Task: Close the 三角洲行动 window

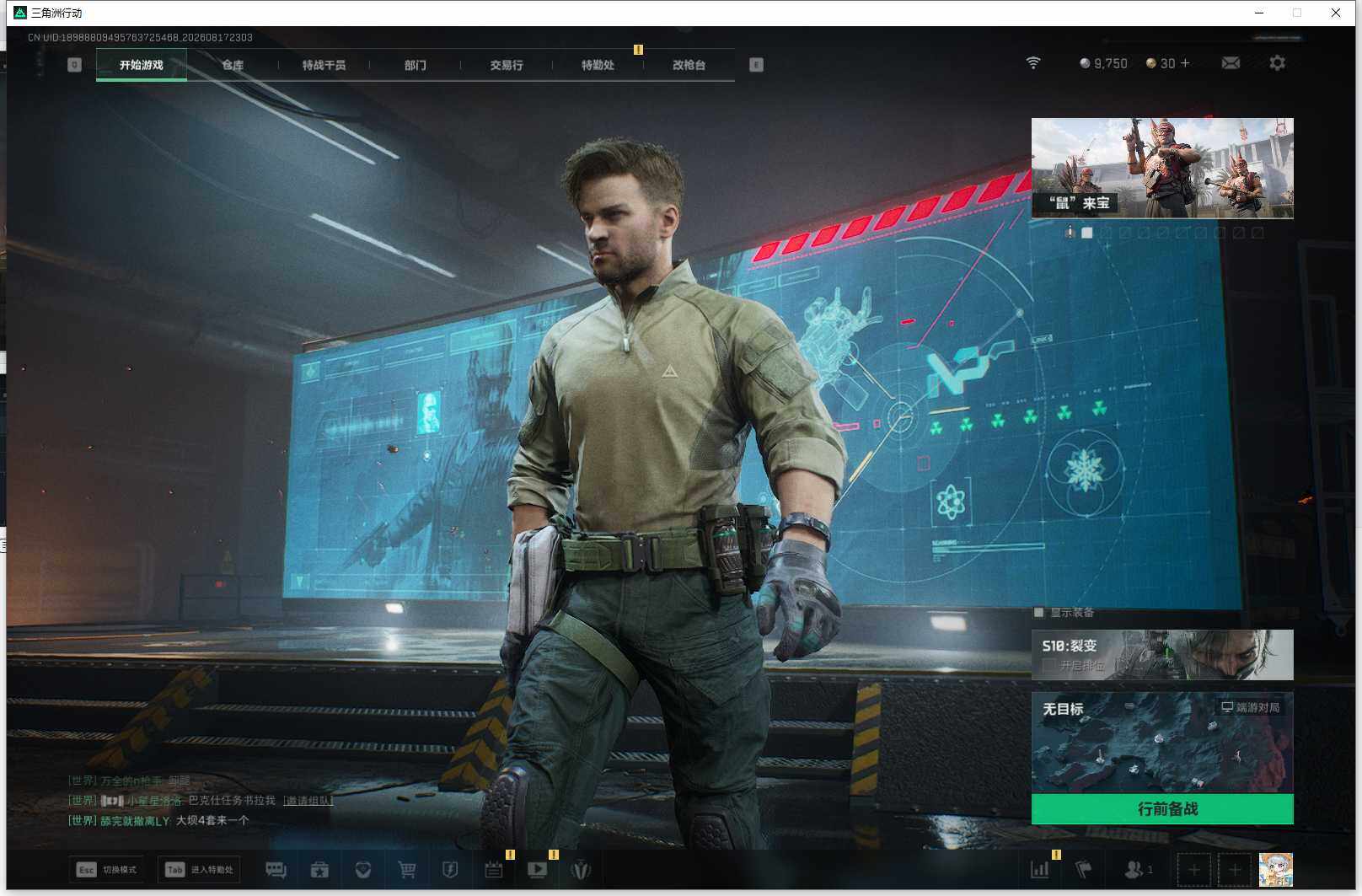Action: pyautogui.click(x=1336, y=13)
